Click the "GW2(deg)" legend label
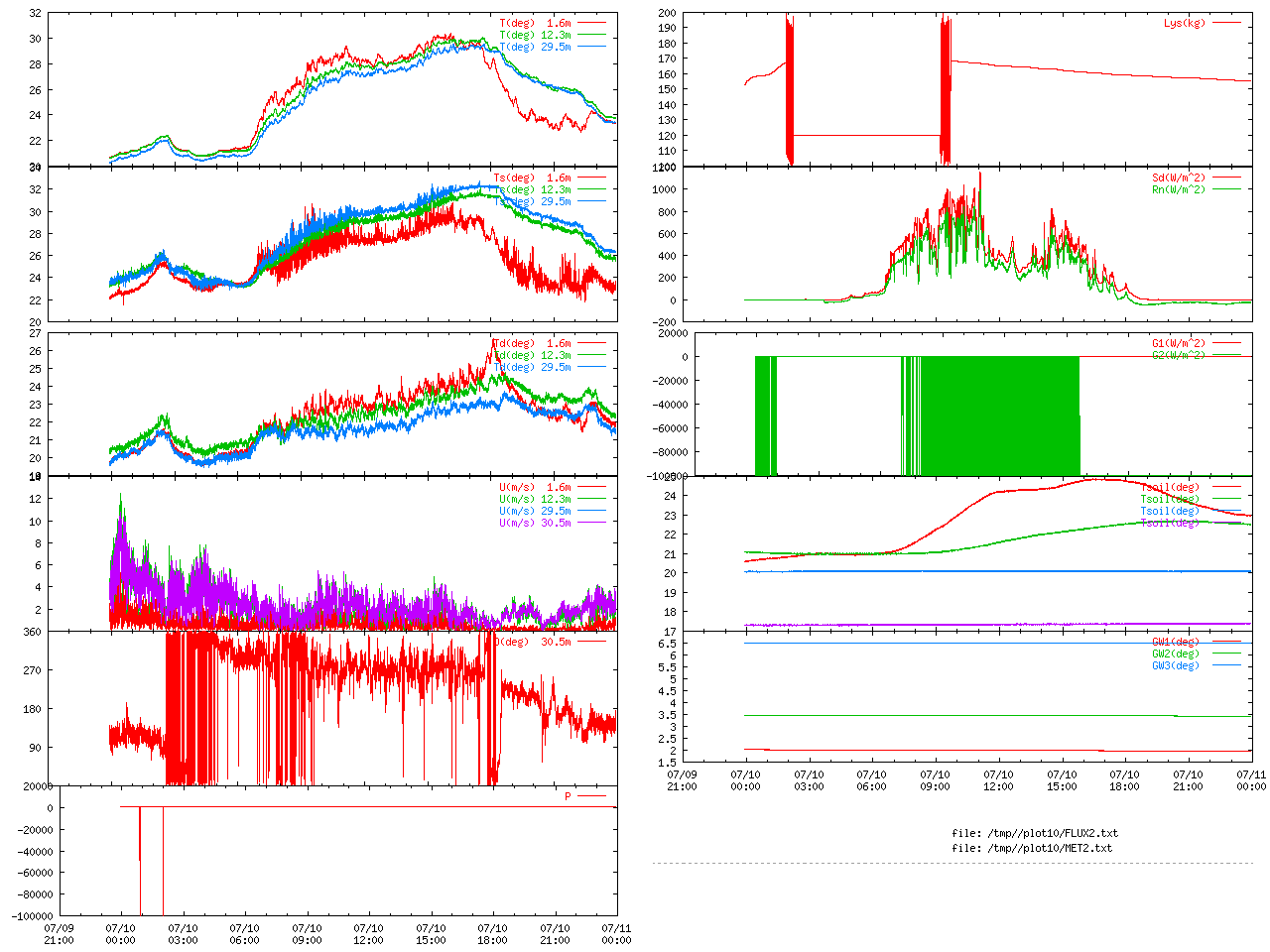1270x952 pixels. click(1176, 654)
